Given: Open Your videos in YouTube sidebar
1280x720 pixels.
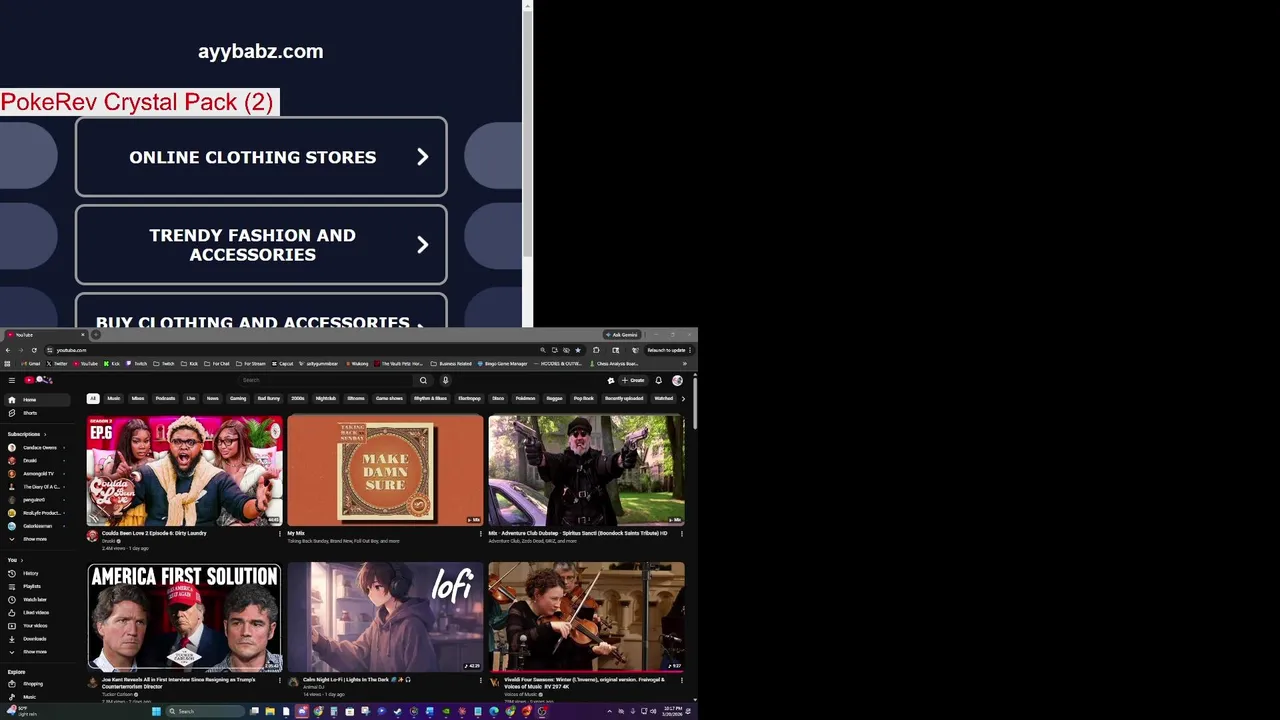Looking at the screenshot, I should (35, 625).
